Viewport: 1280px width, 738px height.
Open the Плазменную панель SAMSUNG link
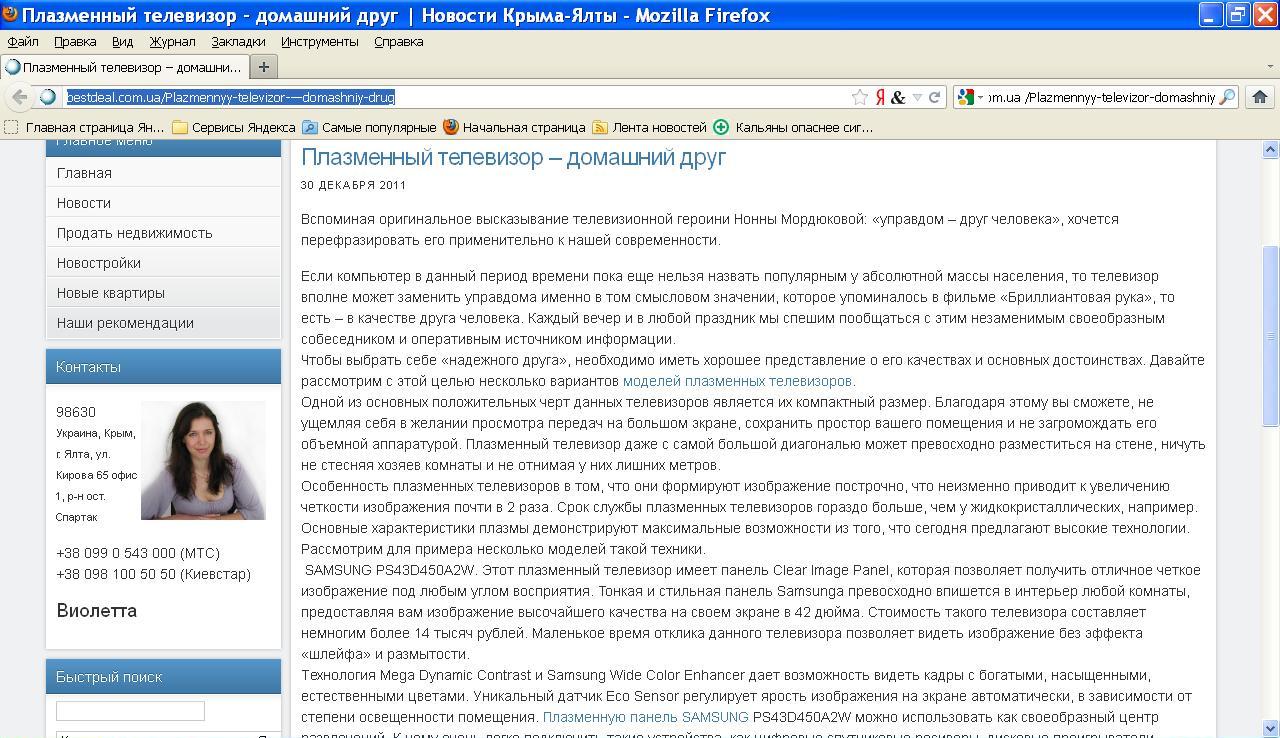point(645,717)
